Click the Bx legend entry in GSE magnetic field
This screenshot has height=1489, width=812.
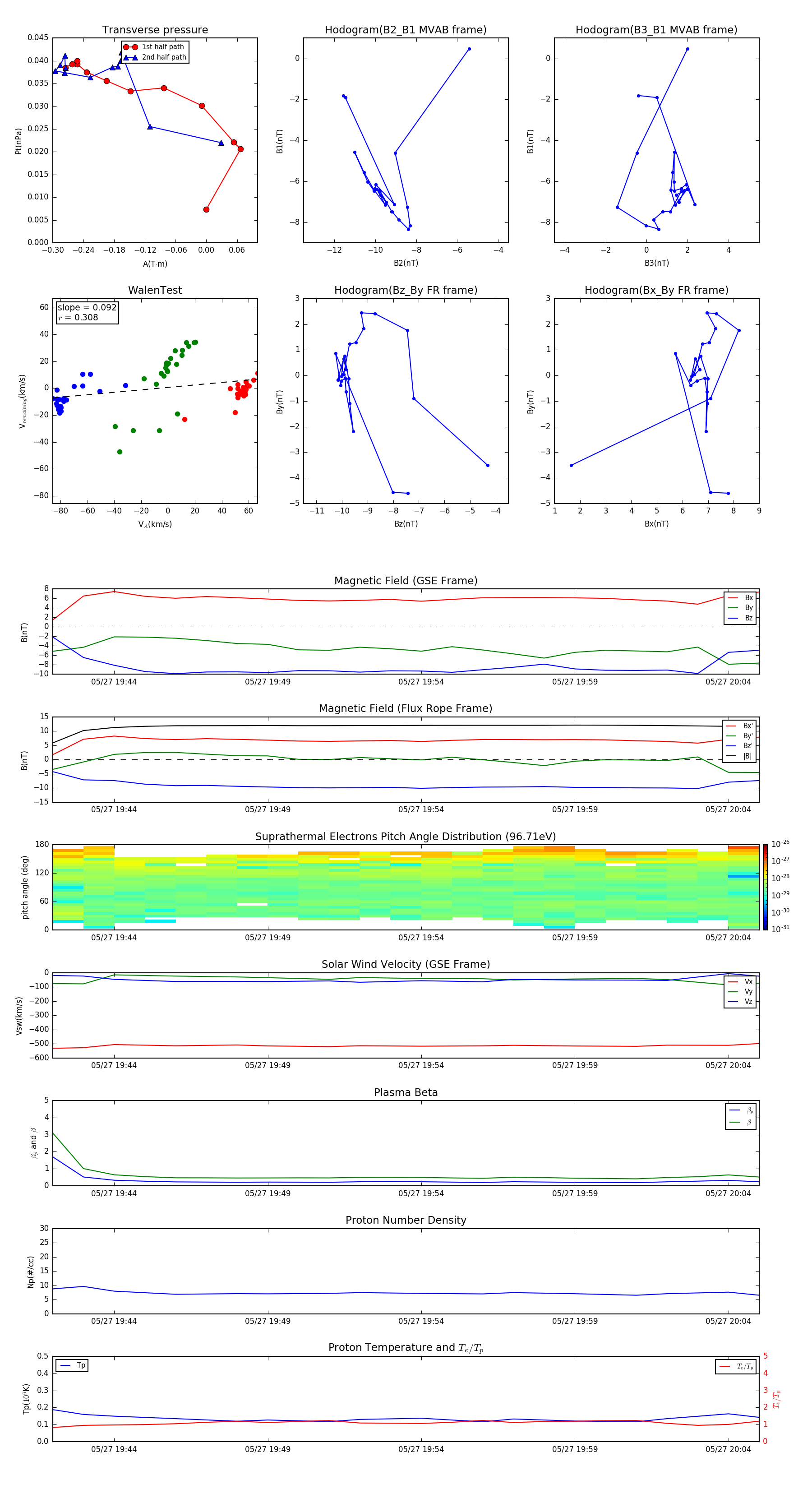click(741, 598)
